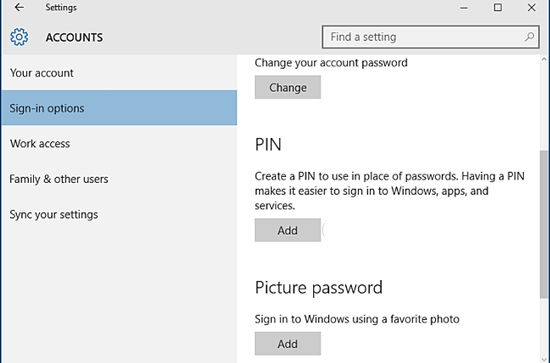Click the search magnifier icon
The height and width of the screenshot is (363, 550).
(x=529, y=37)
